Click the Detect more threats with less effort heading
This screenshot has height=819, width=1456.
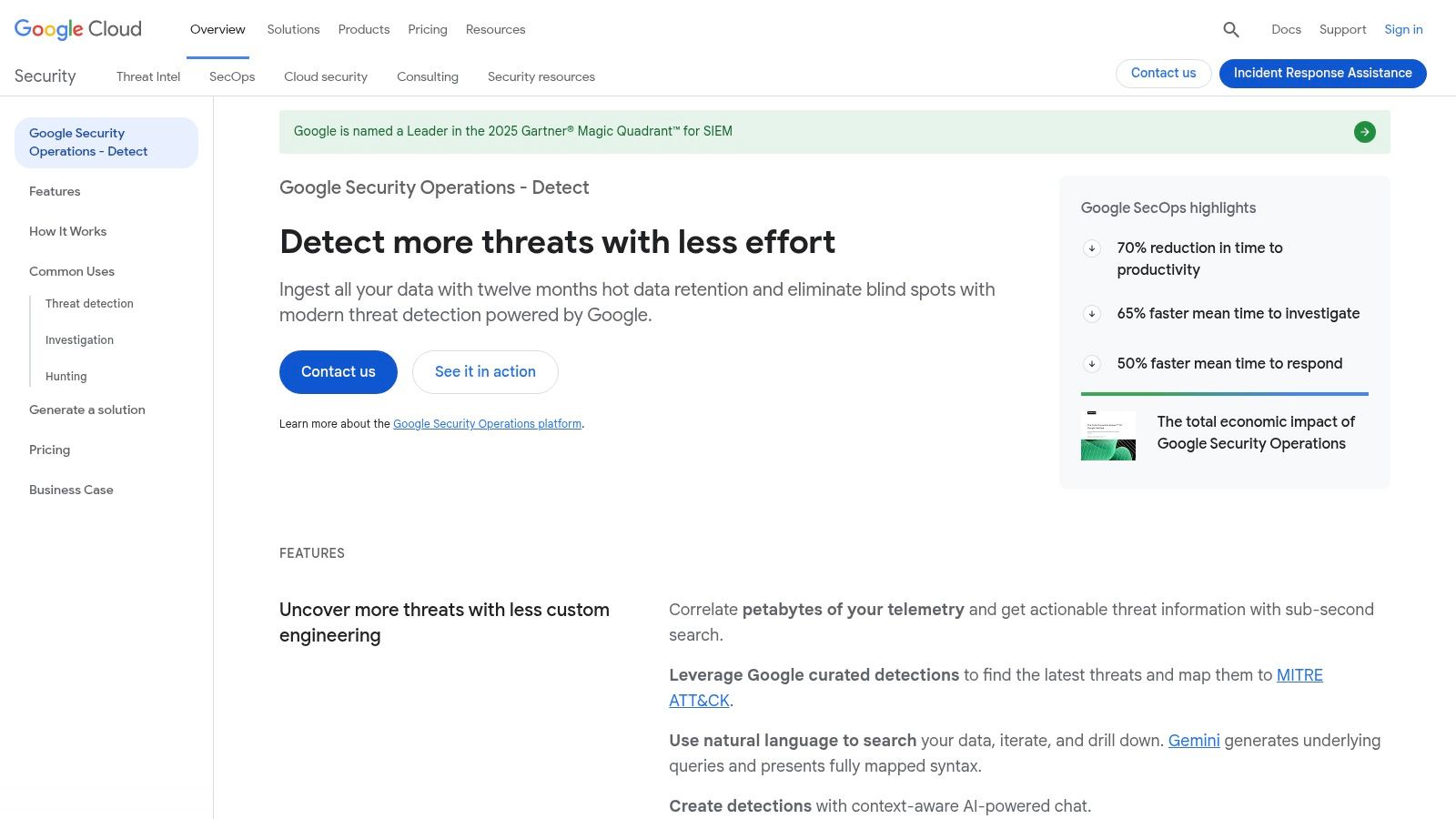(557, 242)
